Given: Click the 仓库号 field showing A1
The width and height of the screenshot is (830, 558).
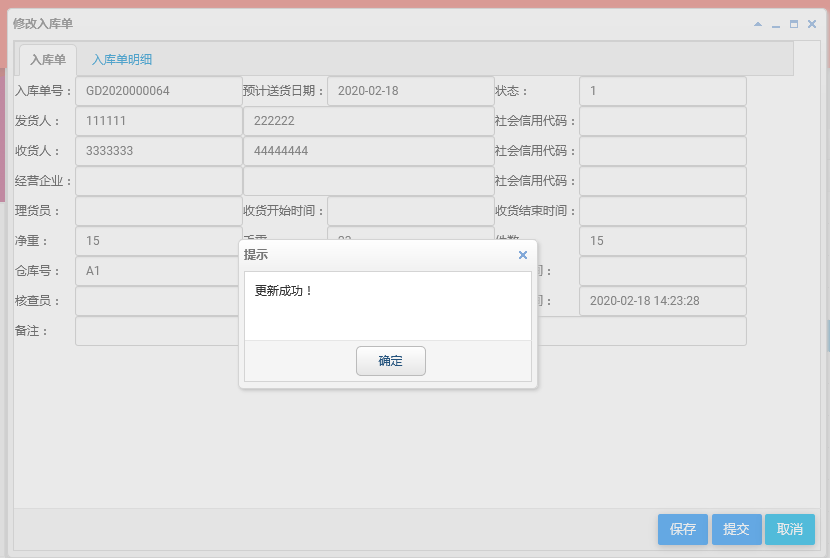Looking at the screenshot, I should pyautogui.click(x=157, y=271).
